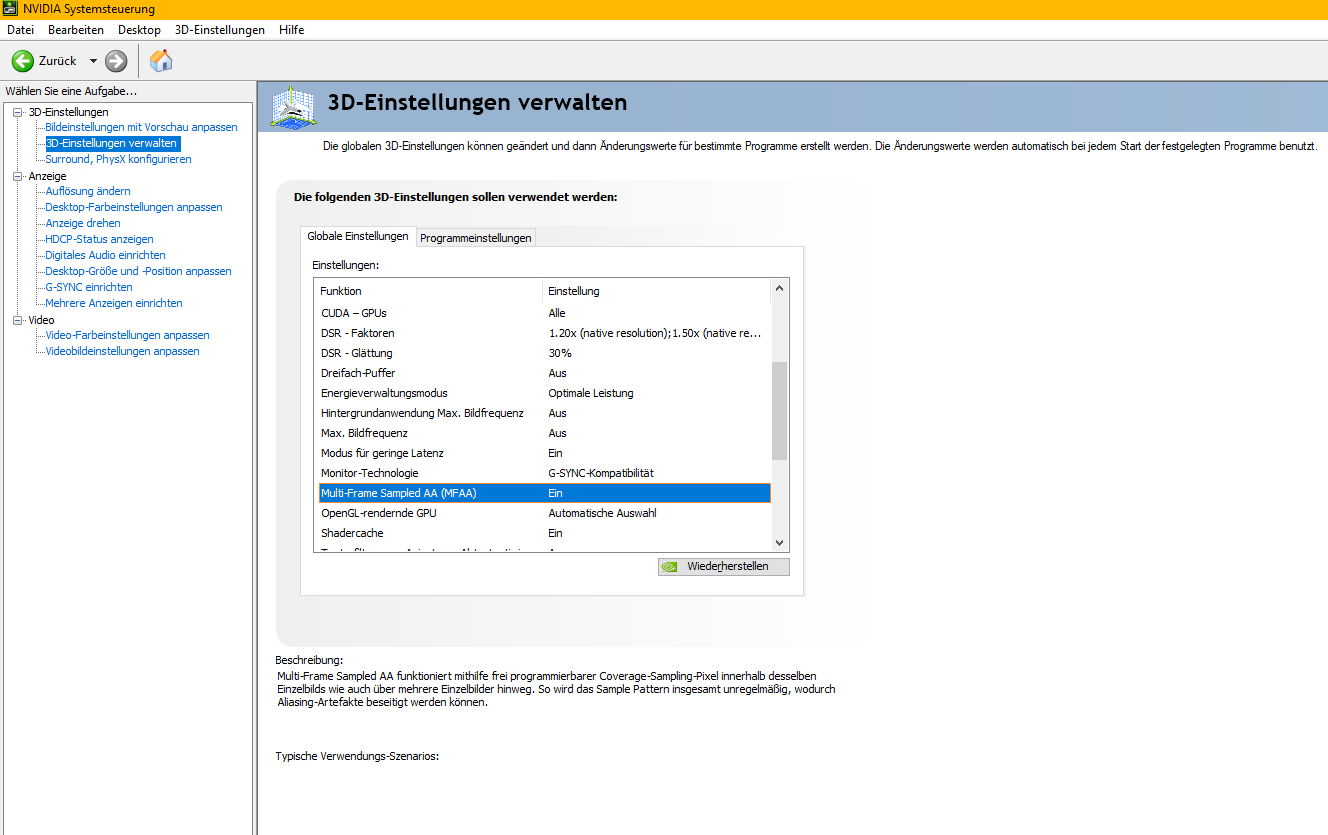Image resolution: width=1328 pixels, height=835 pixels.
Task: Open the Datei menu
Action: 20,29
